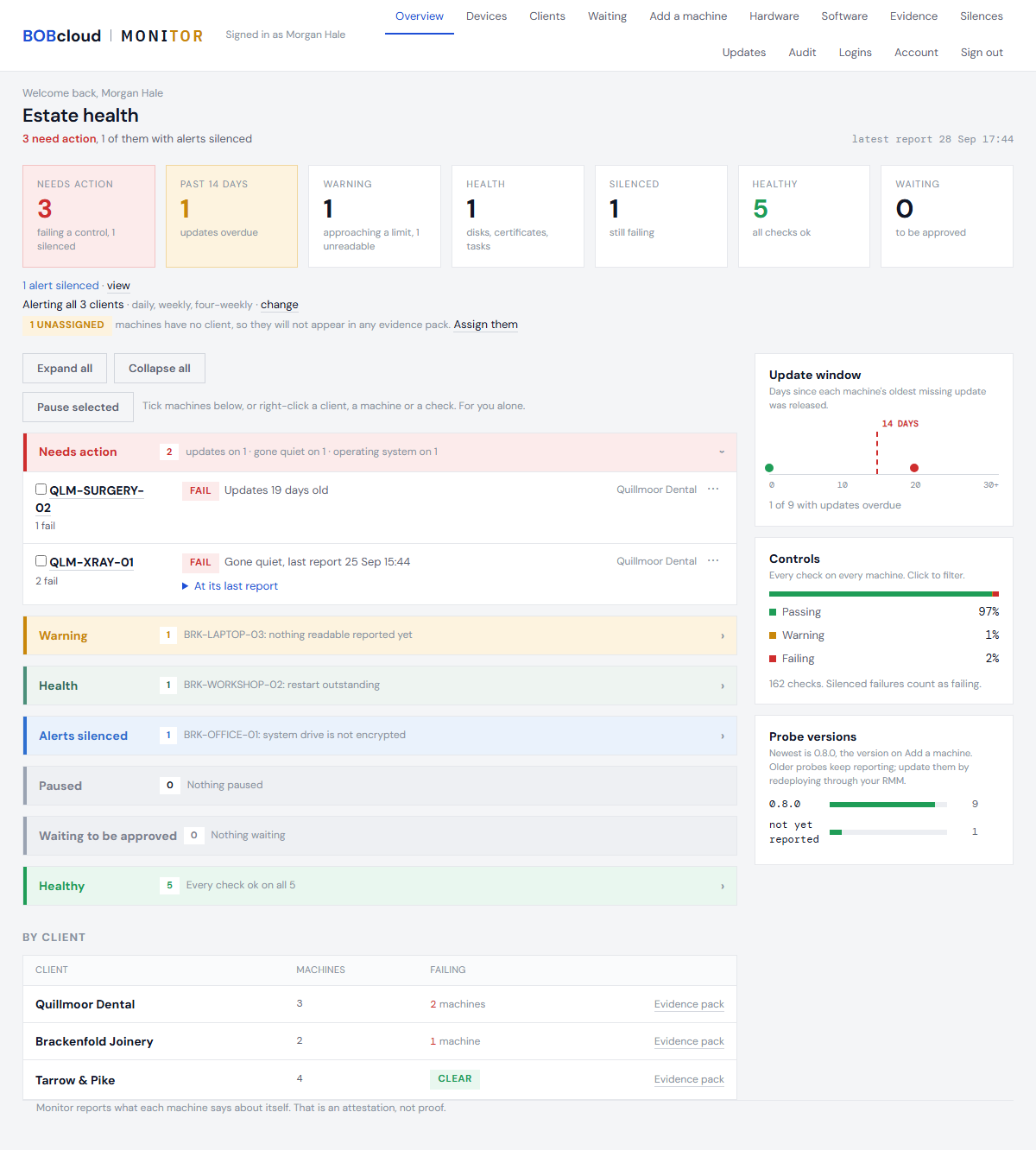This screenshot has width=1036, height=1150.
Task: Open the more-options menu for QLM-SURGERY-02
Action: 713,490
